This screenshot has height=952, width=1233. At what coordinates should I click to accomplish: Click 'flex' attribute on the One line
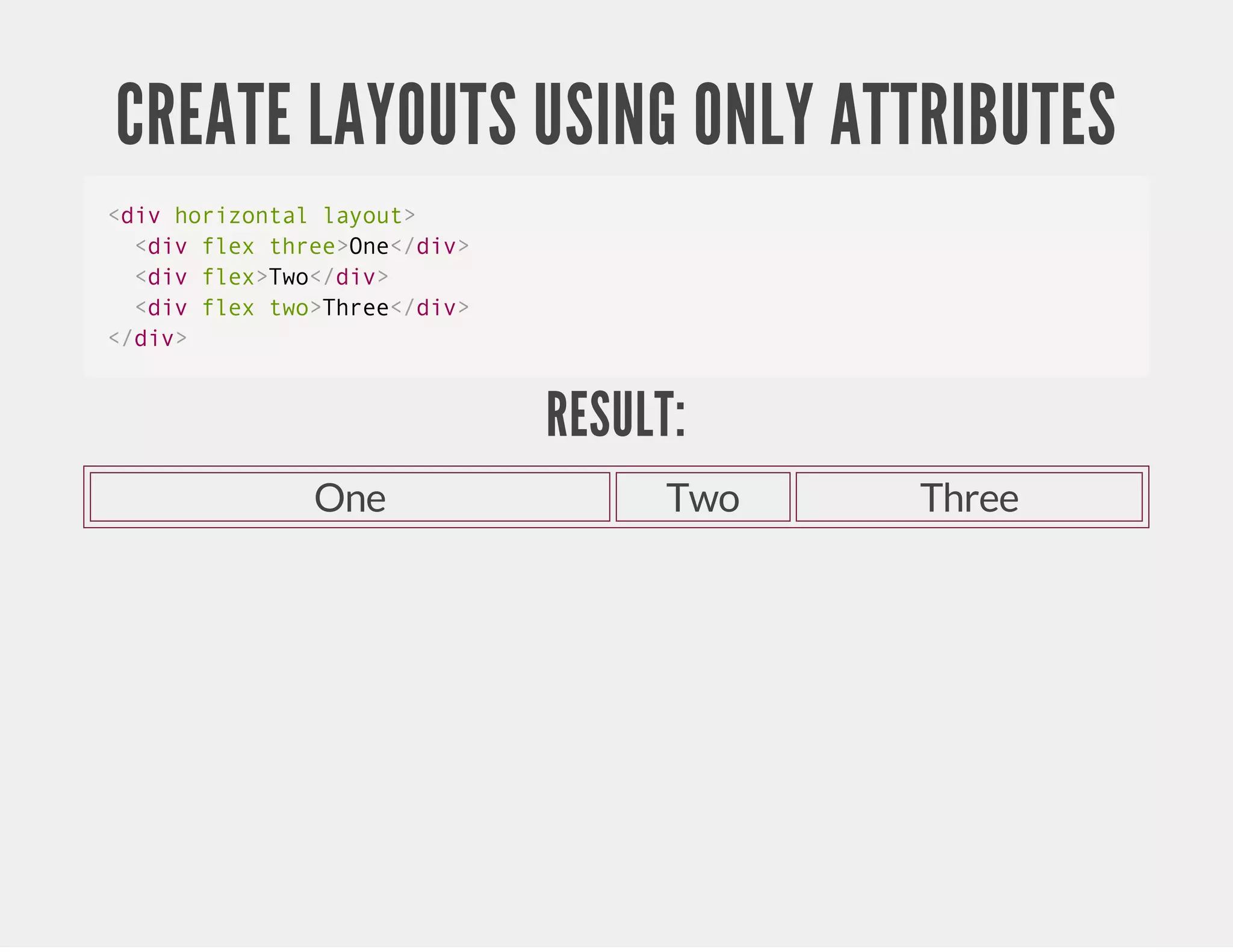click(x=228, y=246)
